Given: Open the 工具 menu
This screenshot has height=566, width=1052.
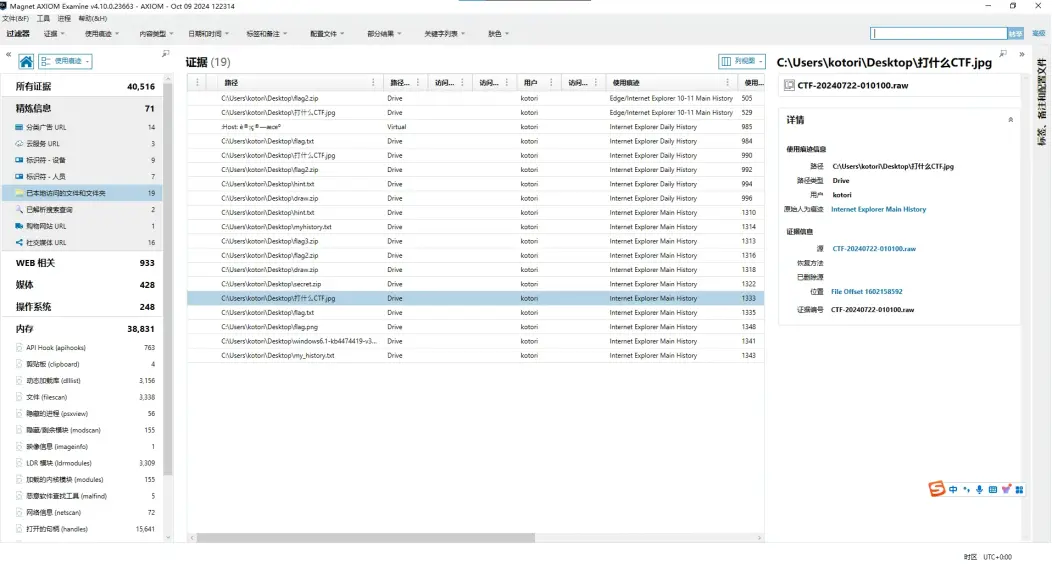Looking at the screenshot, I should (x=43, y=18).
